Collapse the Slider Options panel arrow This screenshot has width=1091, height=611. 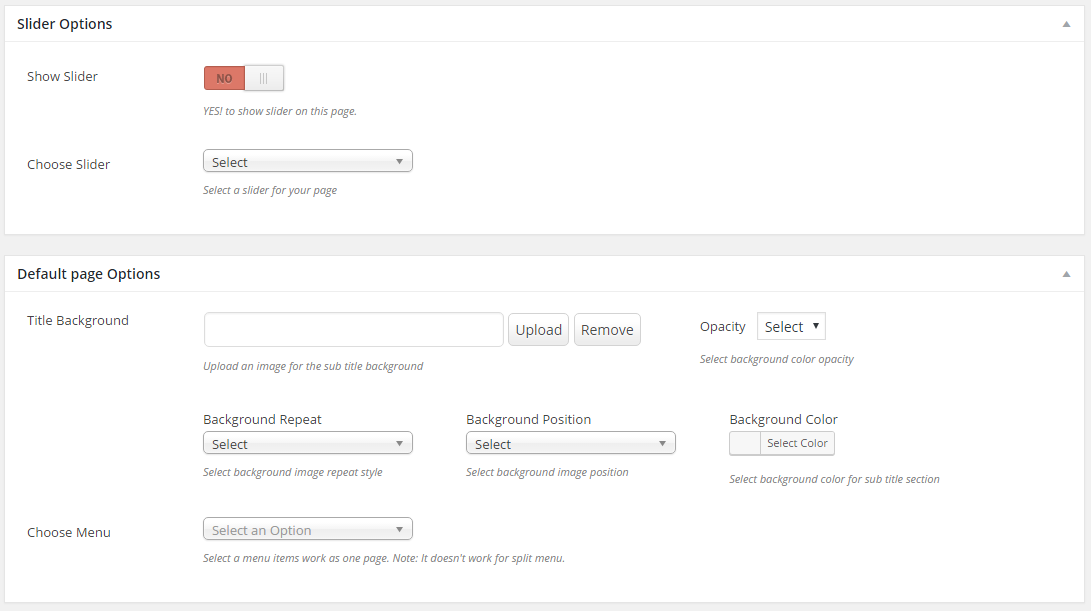click(1066, 24)
